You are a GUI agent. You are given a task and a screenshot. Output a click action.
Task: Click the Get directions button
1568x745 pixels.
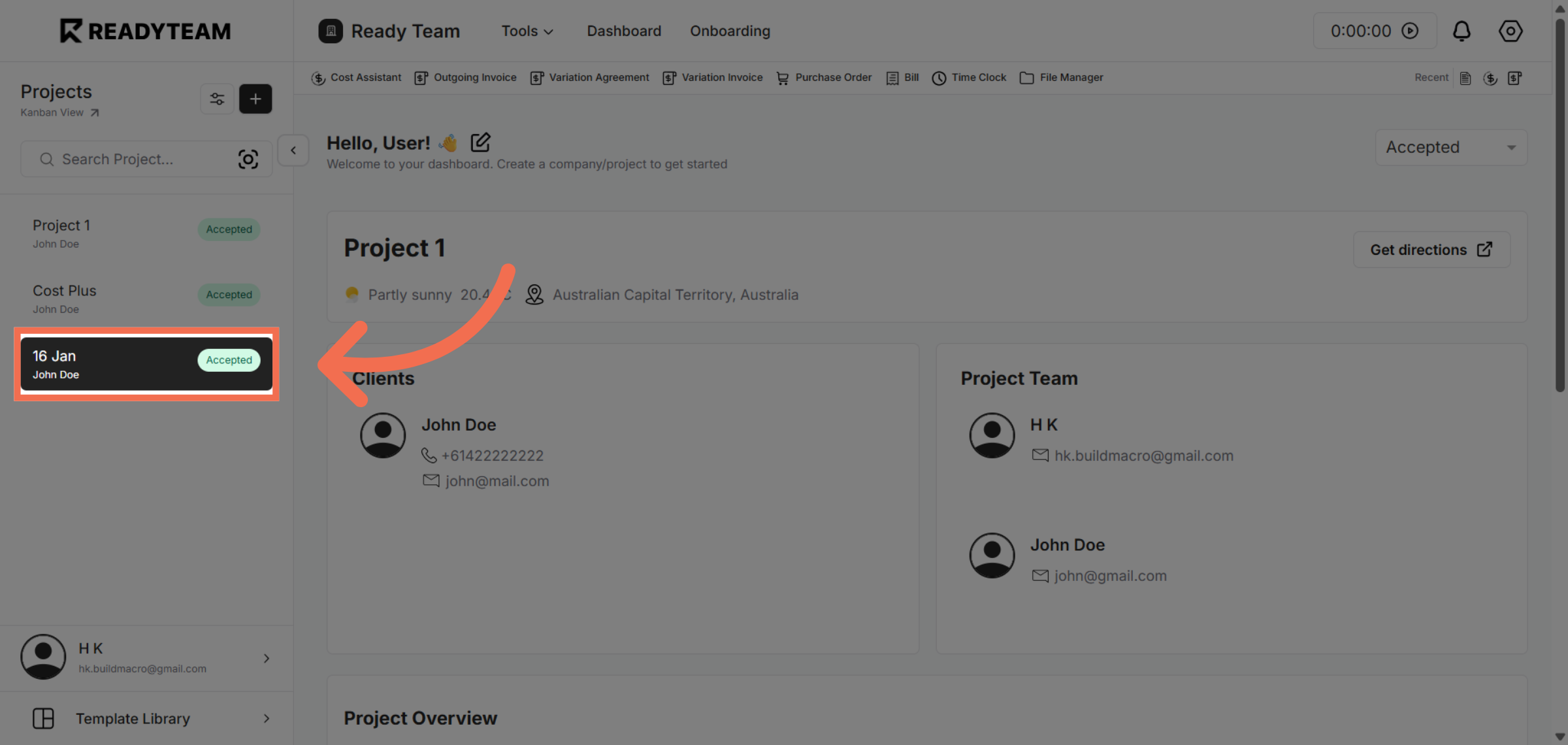1431,249
